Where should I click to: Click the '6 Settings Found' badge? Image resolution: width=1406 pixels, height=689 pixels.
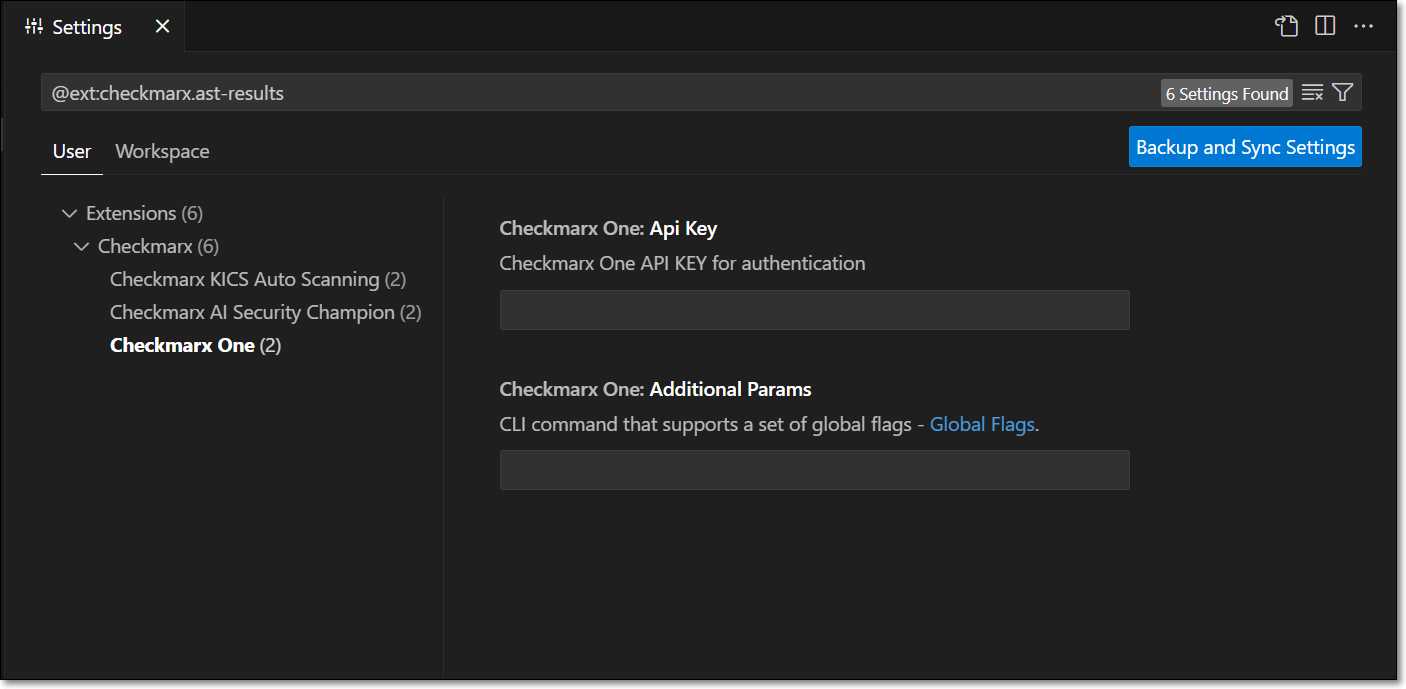click(x=1227, y=93)
